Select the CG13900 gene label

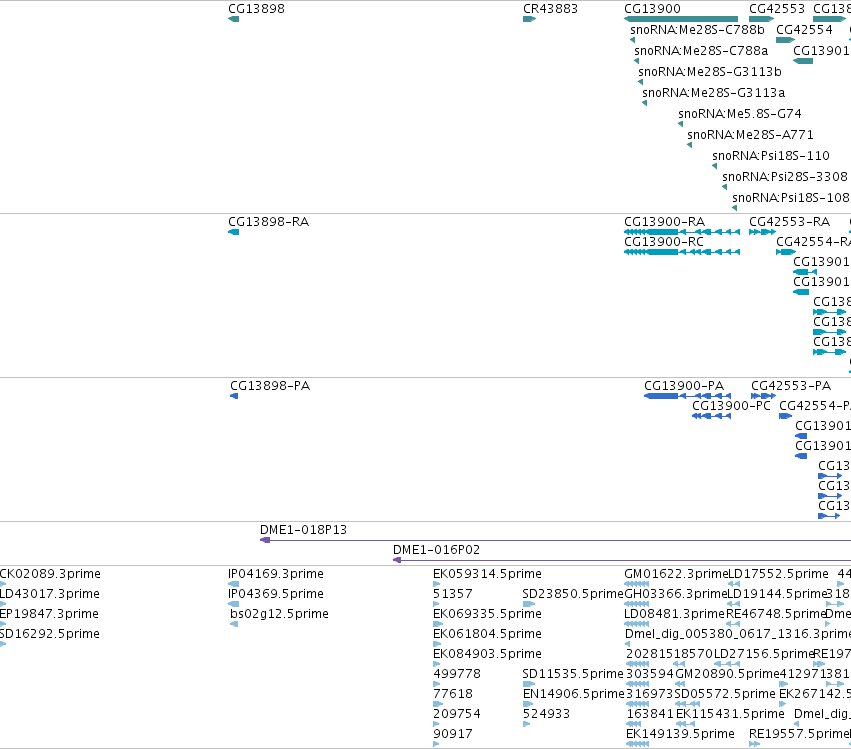click(652, 9)
